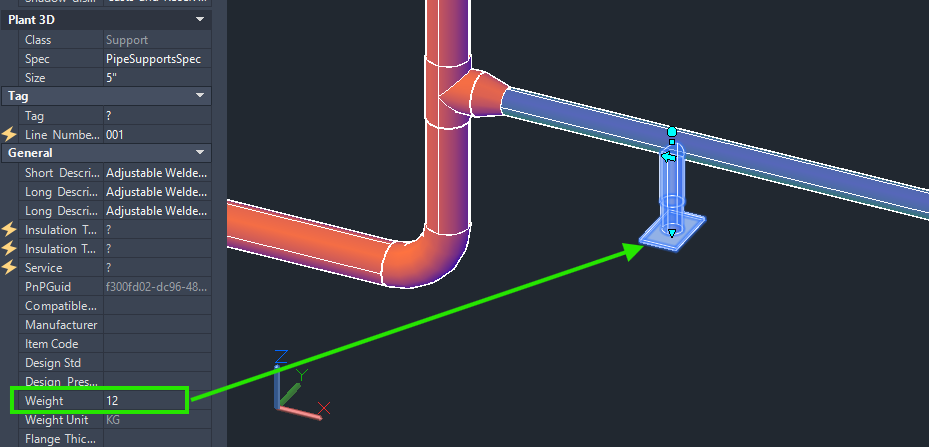Click the round cyan grip atop support

click(672, 131)
